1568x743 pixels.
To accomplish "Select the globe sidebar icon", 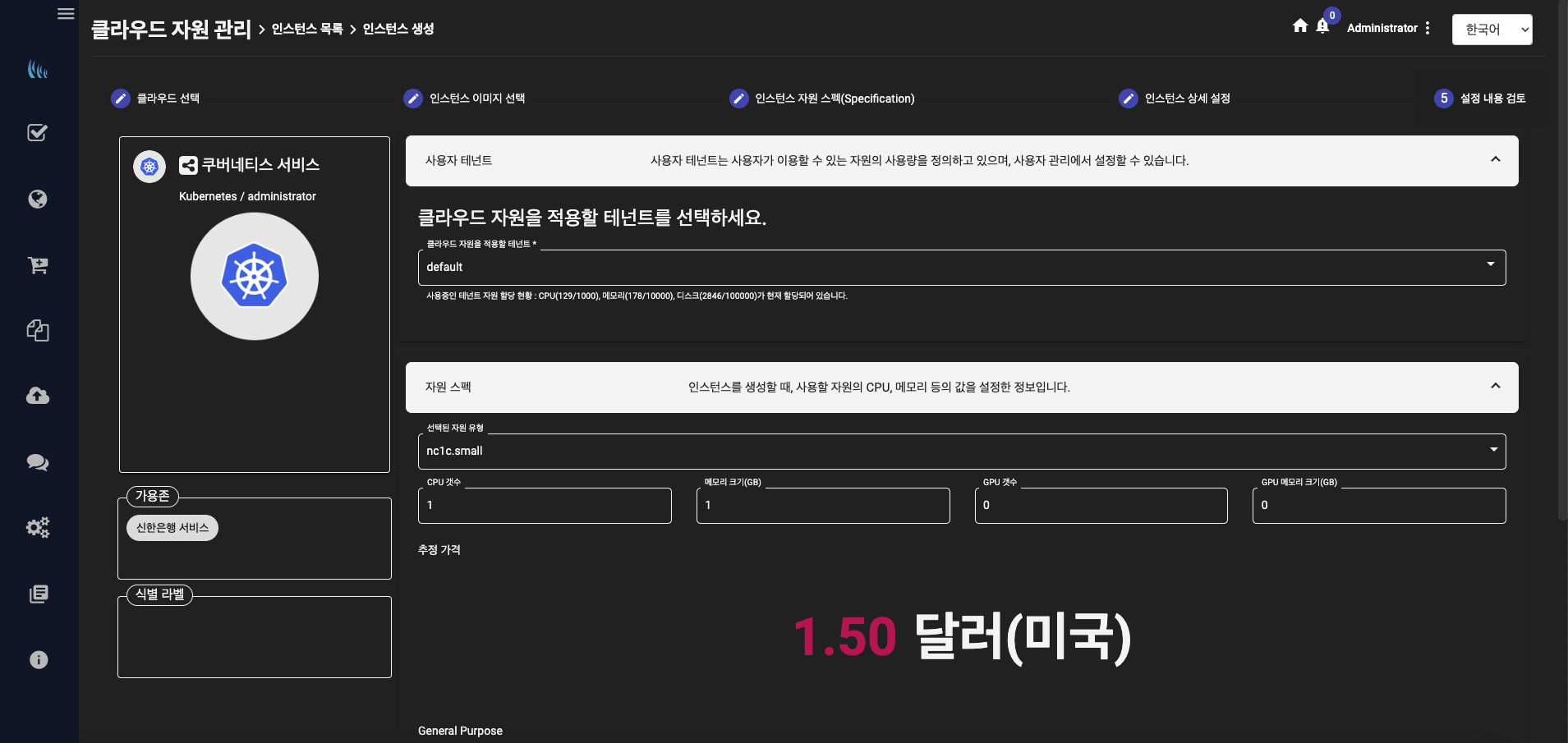I will (x=38, y=199).
